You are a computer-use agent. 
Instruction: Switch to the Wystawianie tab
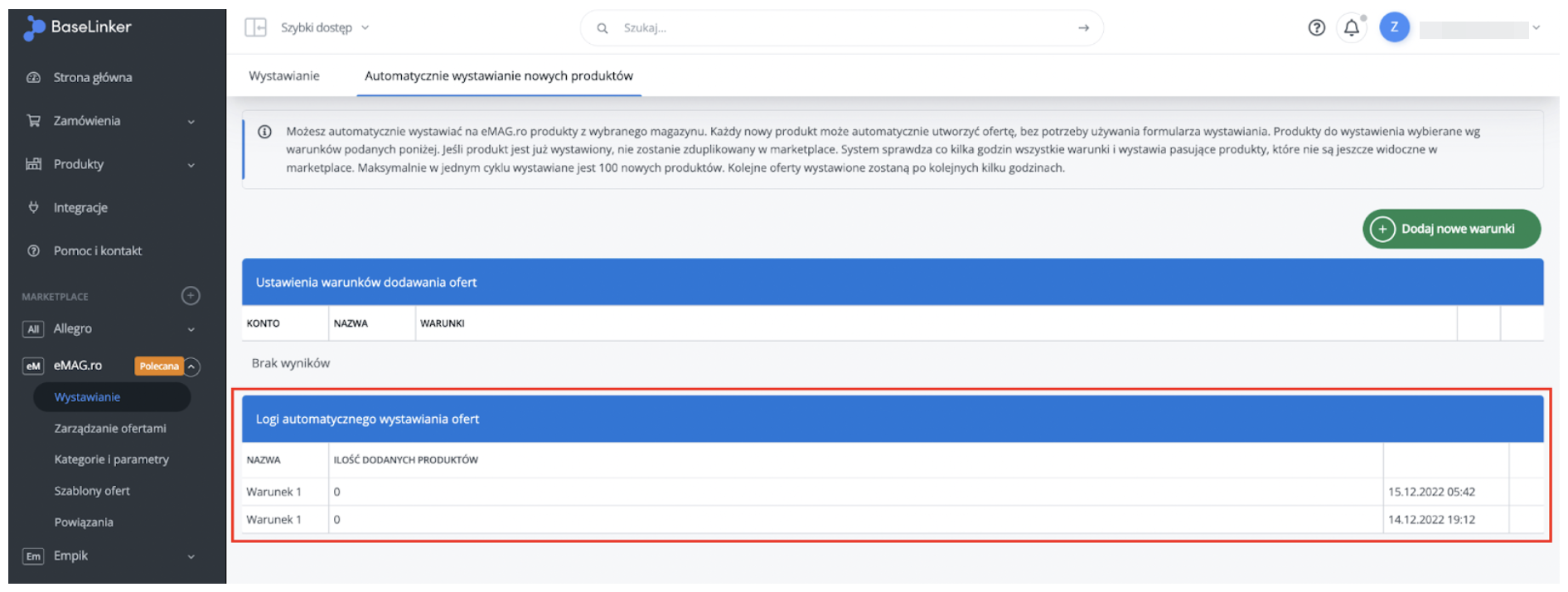pyautogui.click(x=284, y=75)
